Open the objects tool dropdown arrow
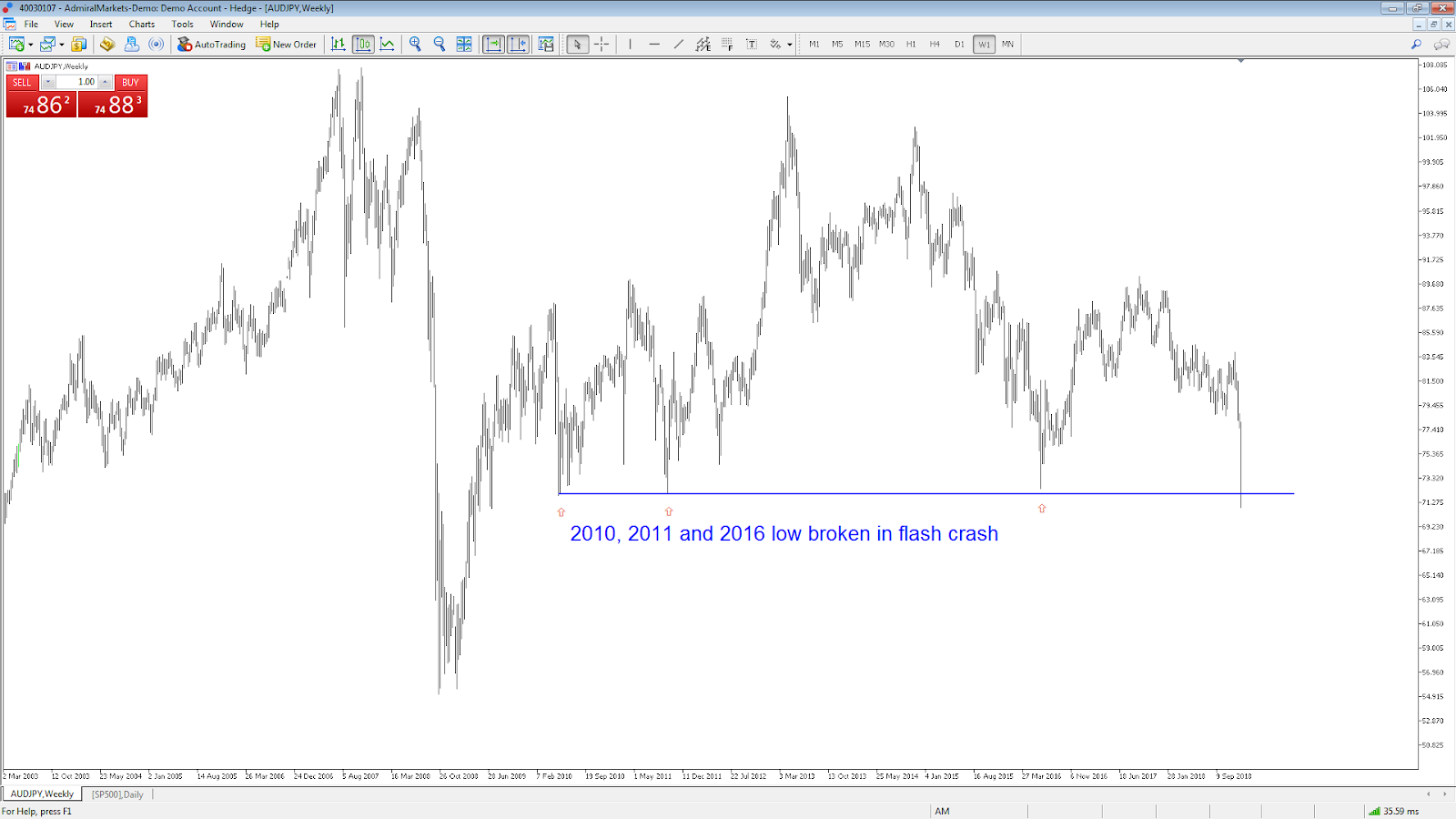 click(790, 45)
